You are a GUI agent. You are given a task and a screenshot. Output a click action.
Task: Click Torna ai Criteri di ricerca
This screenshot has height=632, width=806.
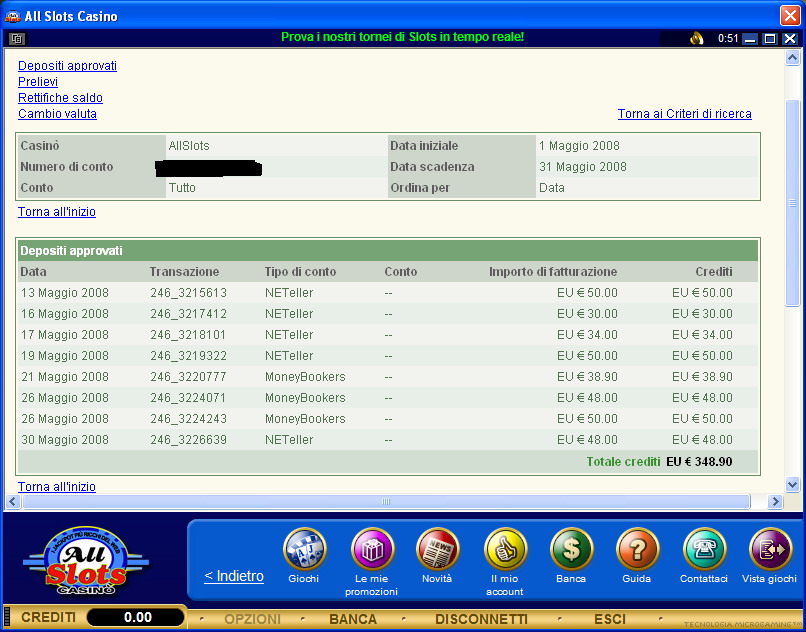click(x=685, y=114)
